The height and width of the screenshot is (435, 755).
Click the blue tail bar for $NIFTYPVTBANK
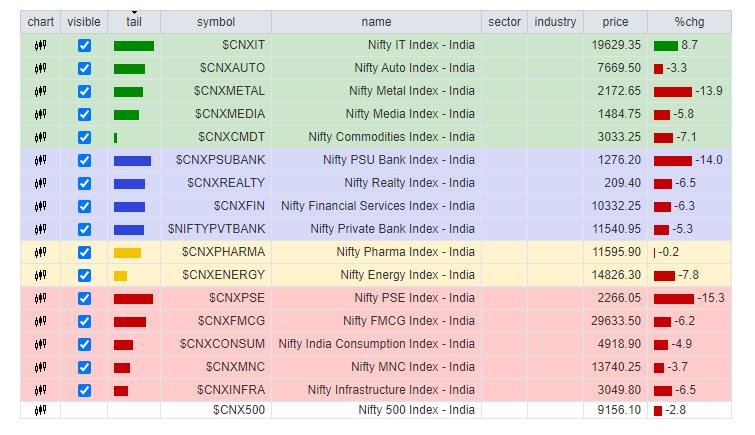[x=129, y=230]
